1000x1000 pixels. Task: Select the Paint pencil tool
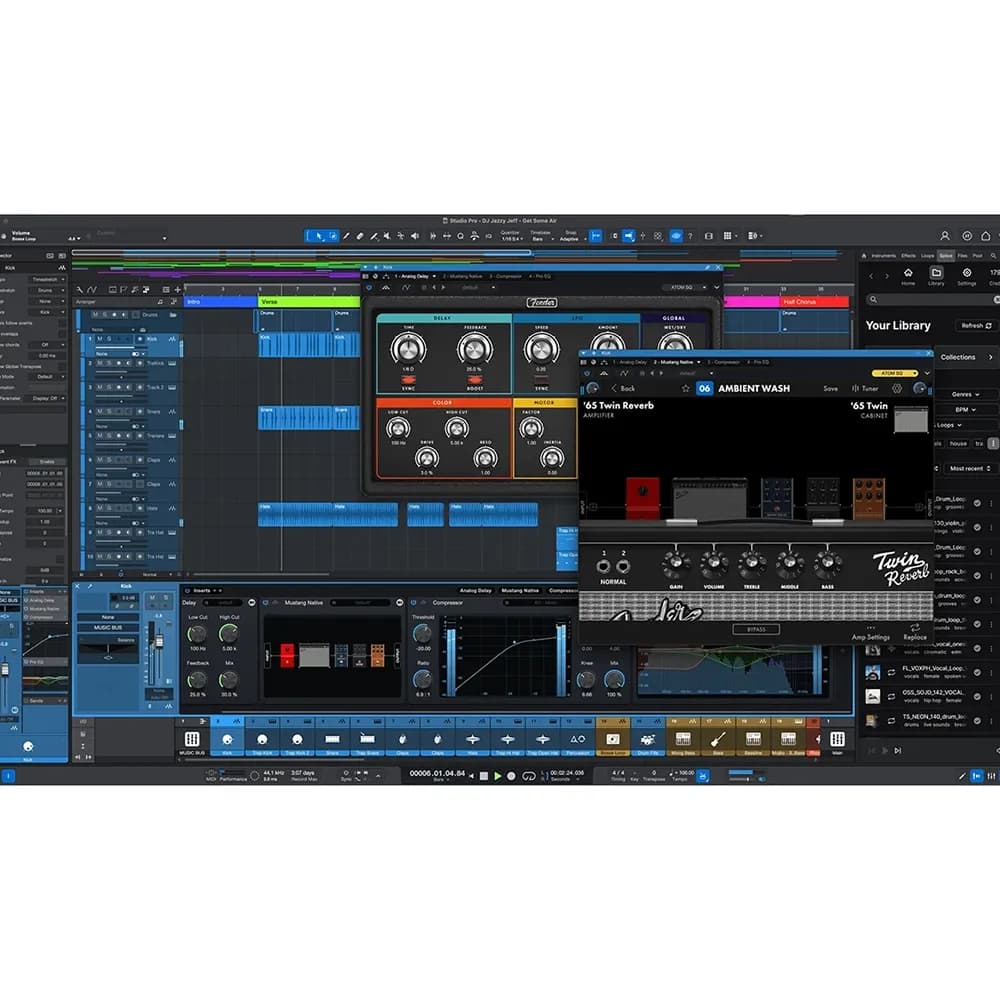346,236
